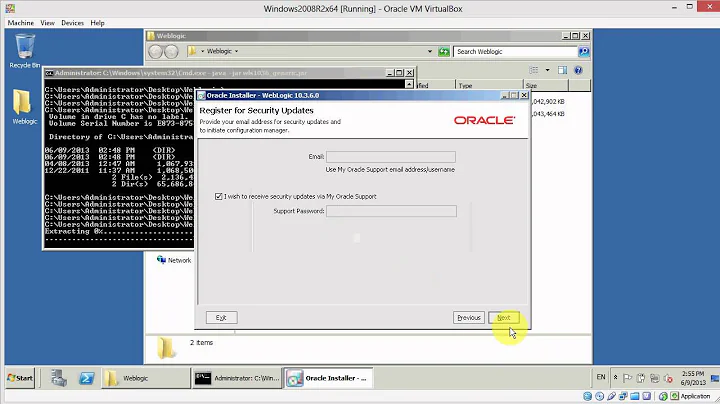Open Server Manager from taskbar
The image size is (720, 404).
click(59, 378)
